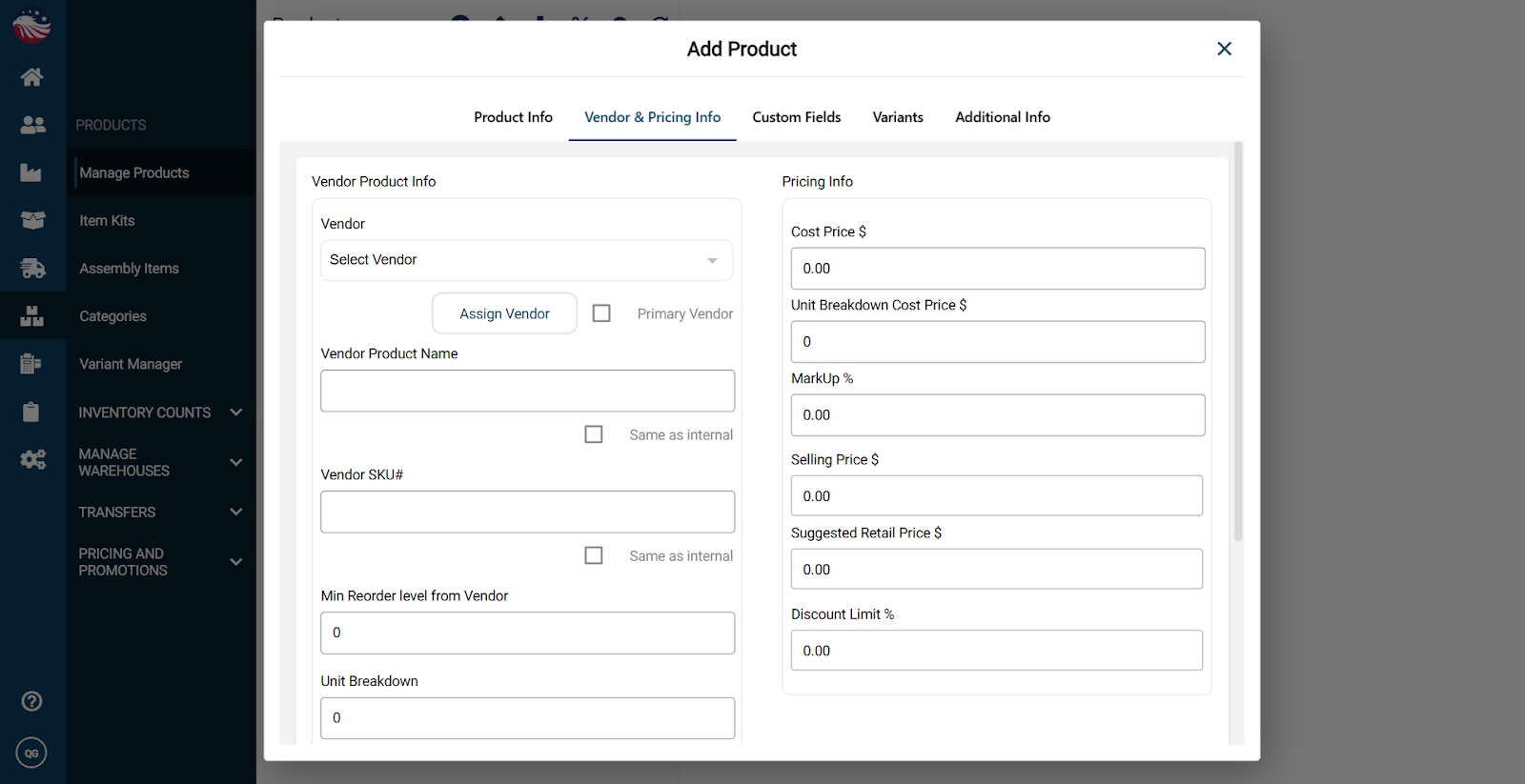Click the factory icon in sidebar
The image size is (1525, 784).
[x=31, y=172]
